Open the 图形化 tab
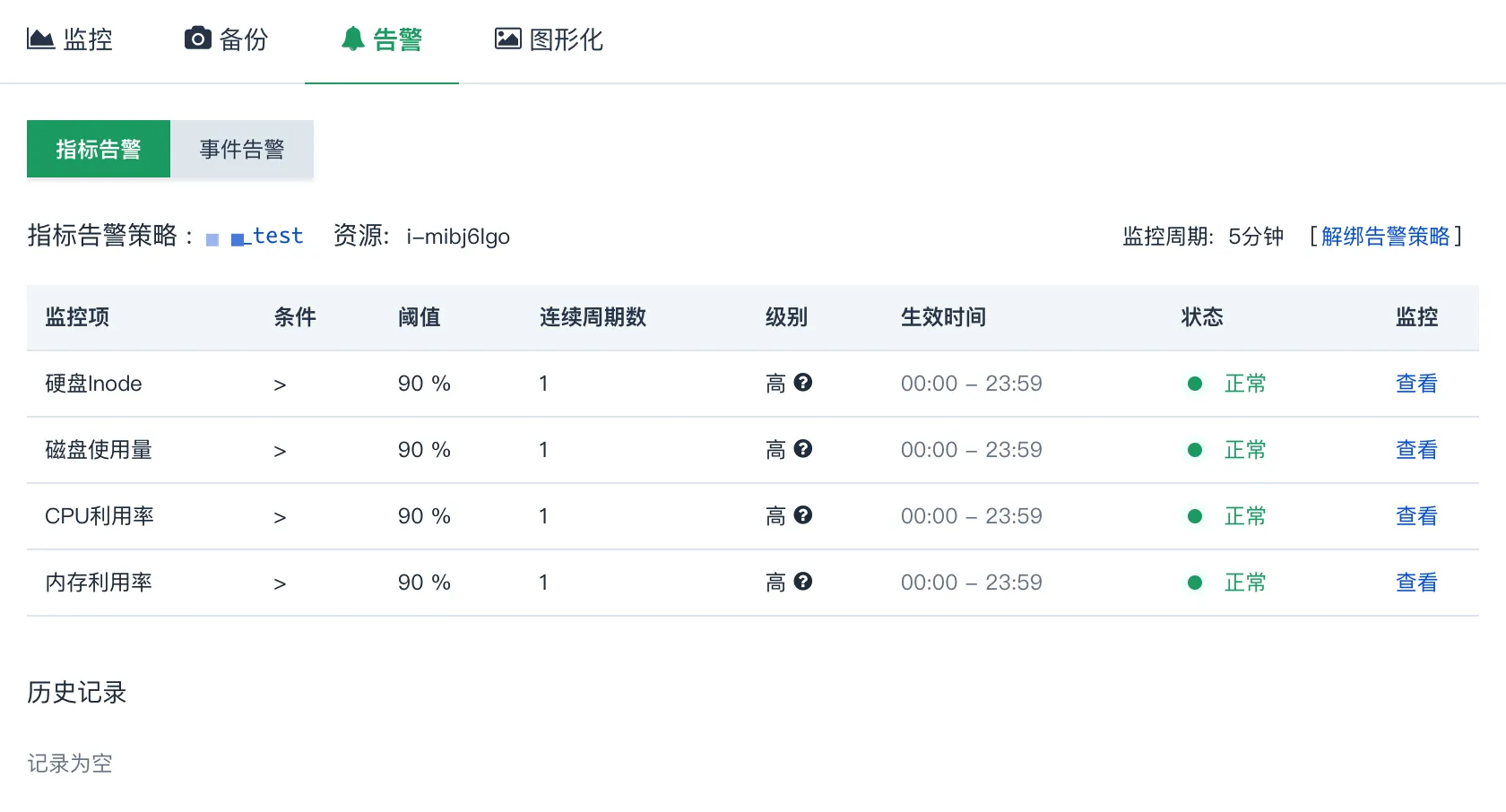The image size is (1506, 812). [549, 39]
